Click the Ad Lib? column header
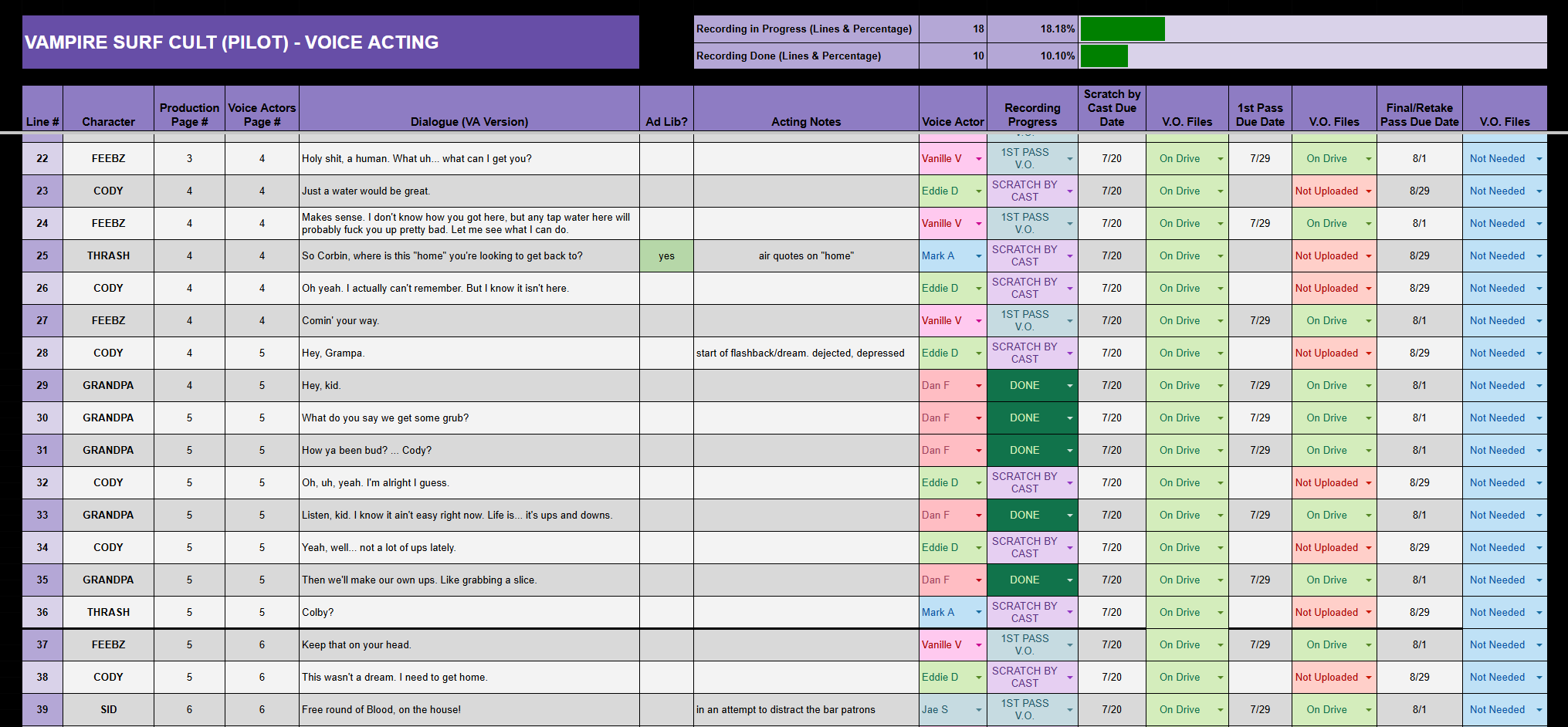This screenshot has width=1568, height=727. coord(666,108)
